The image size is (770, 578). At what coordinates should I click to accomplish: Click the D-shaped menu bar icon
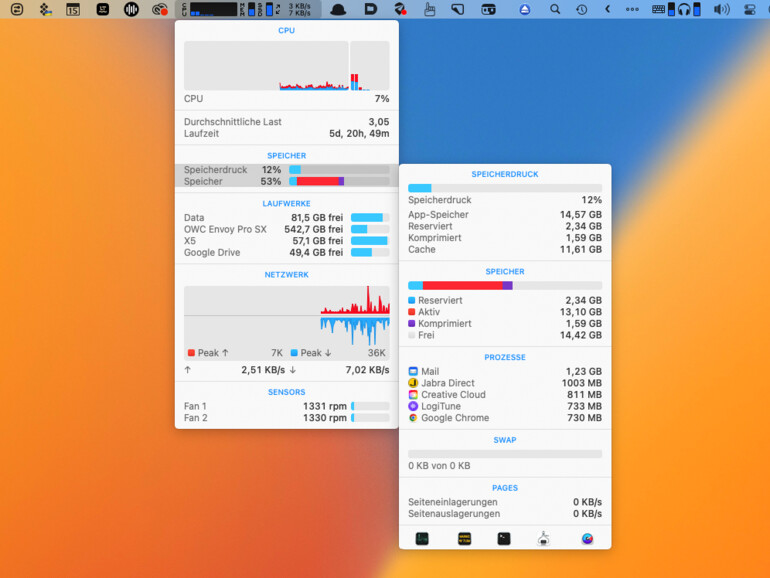click(x=371, y=9)
